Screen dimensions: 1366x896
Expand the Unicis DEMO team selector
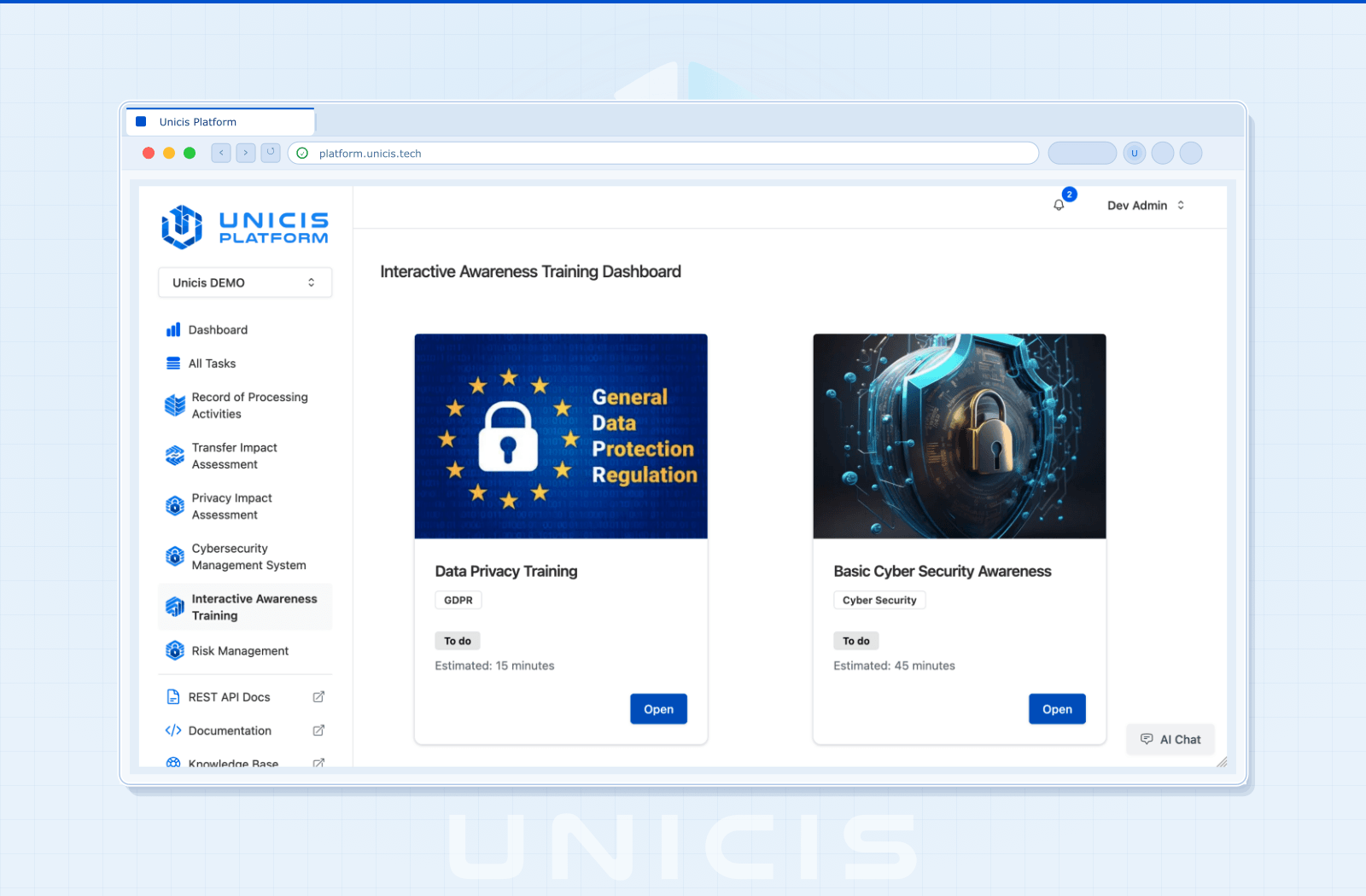tap(245, 282)
